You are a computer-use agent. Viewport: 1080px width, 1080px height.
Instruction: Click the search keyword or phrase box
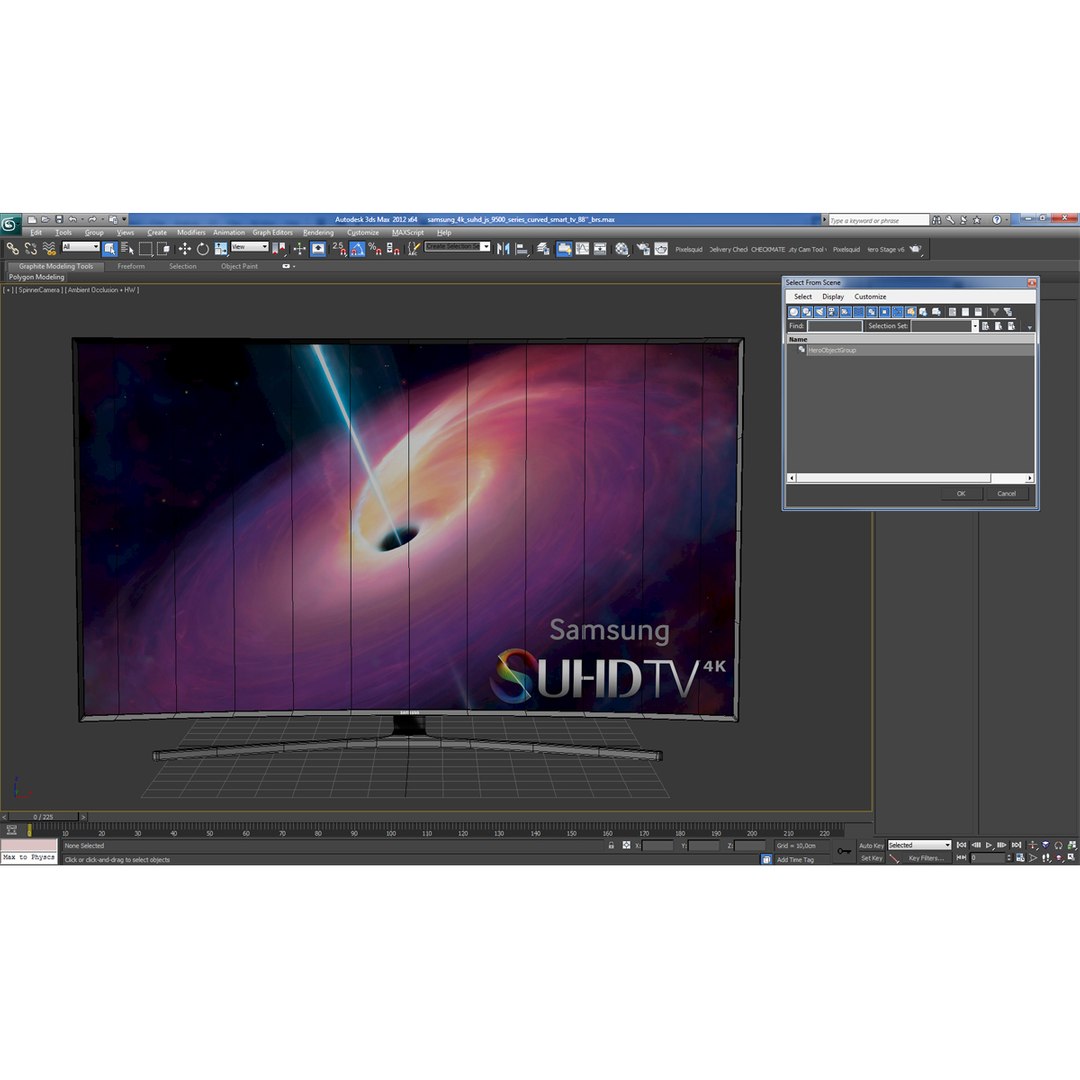pyautogui.click(x=879, y=220)
